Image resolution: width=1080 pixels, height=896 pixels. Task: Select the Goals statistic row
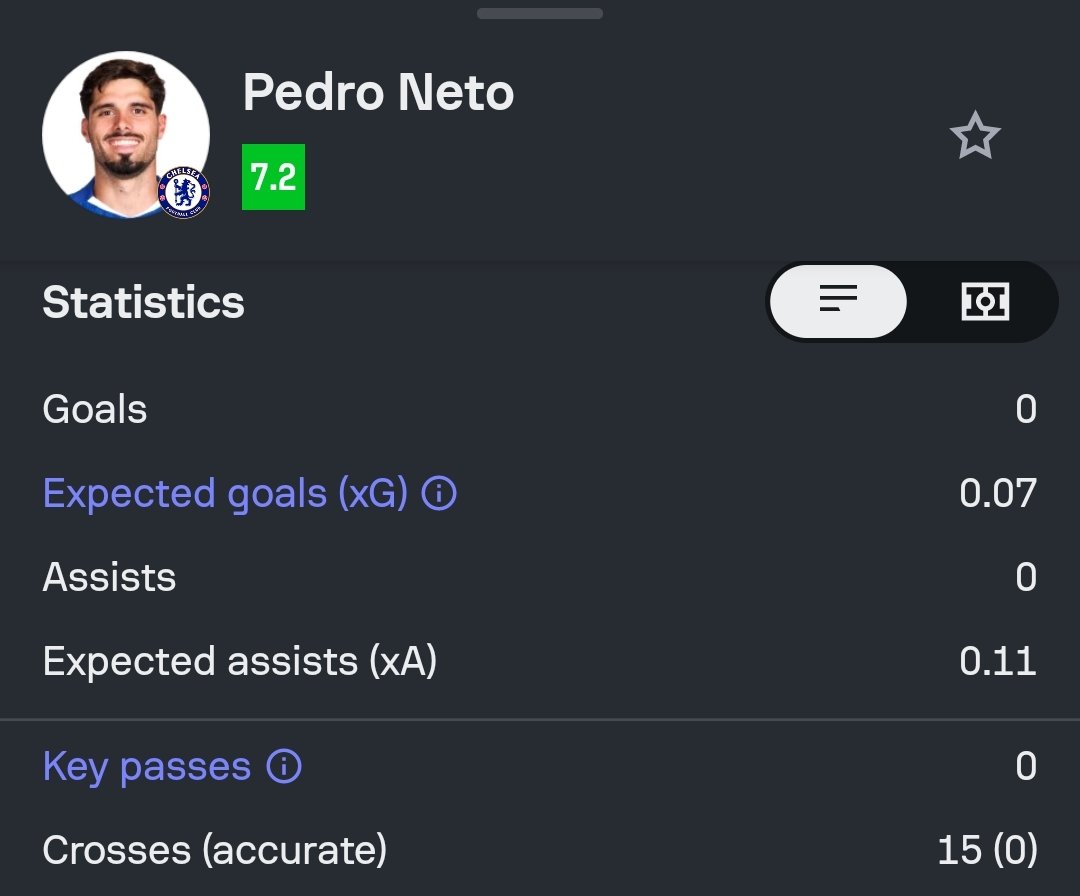(x=540, y=409)
